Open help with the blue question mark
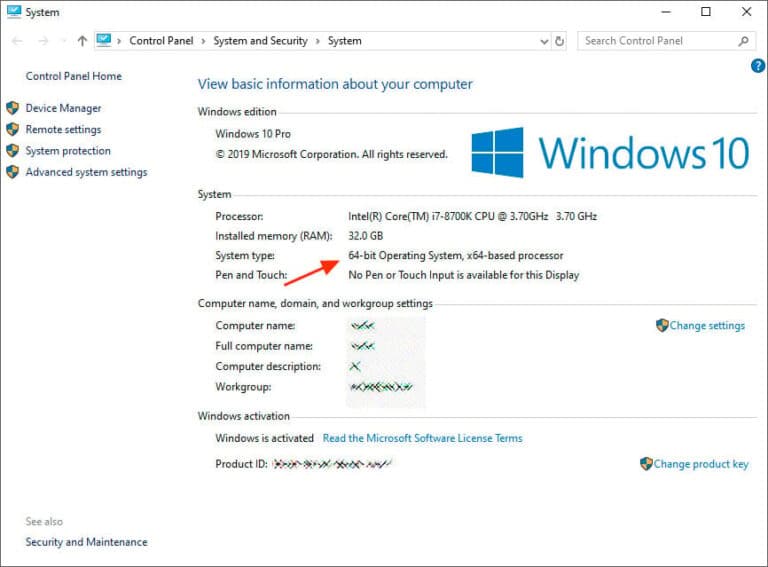768x567 pixels. click(757, 66)
